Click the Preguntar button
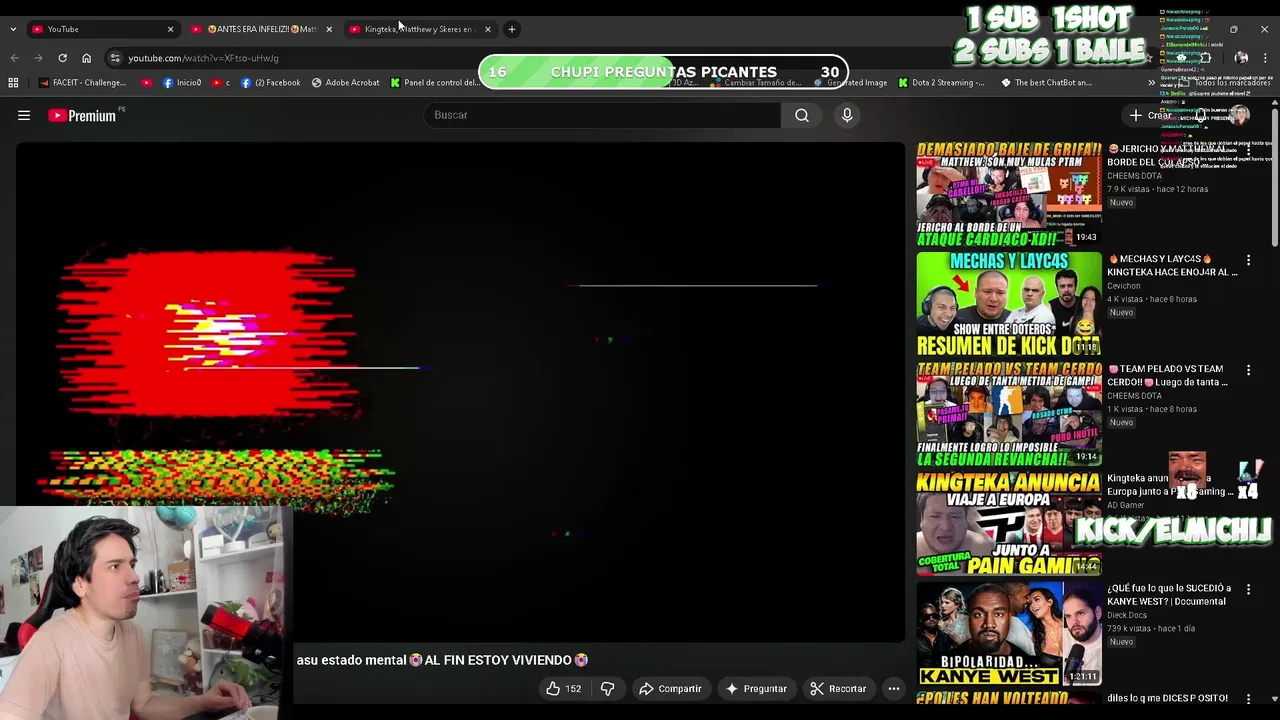The width and height of the screenshot is (1280, 720). 757,689
